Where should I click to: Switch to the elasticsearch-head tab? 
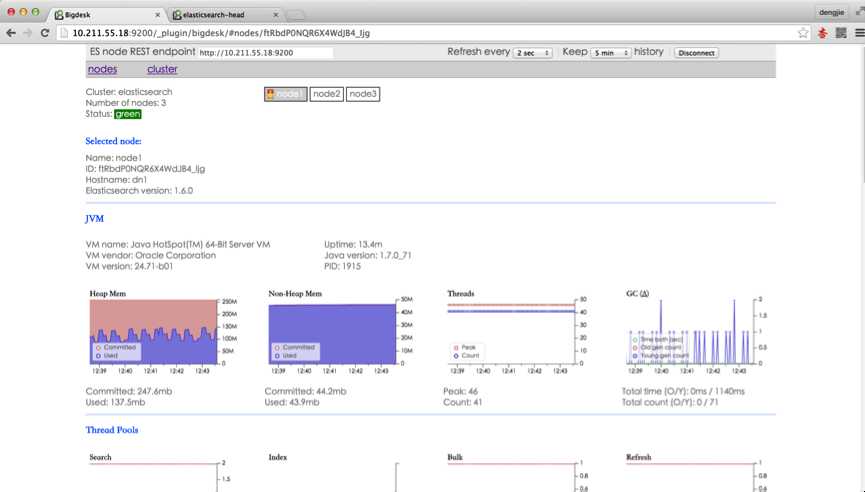[226, 15]
